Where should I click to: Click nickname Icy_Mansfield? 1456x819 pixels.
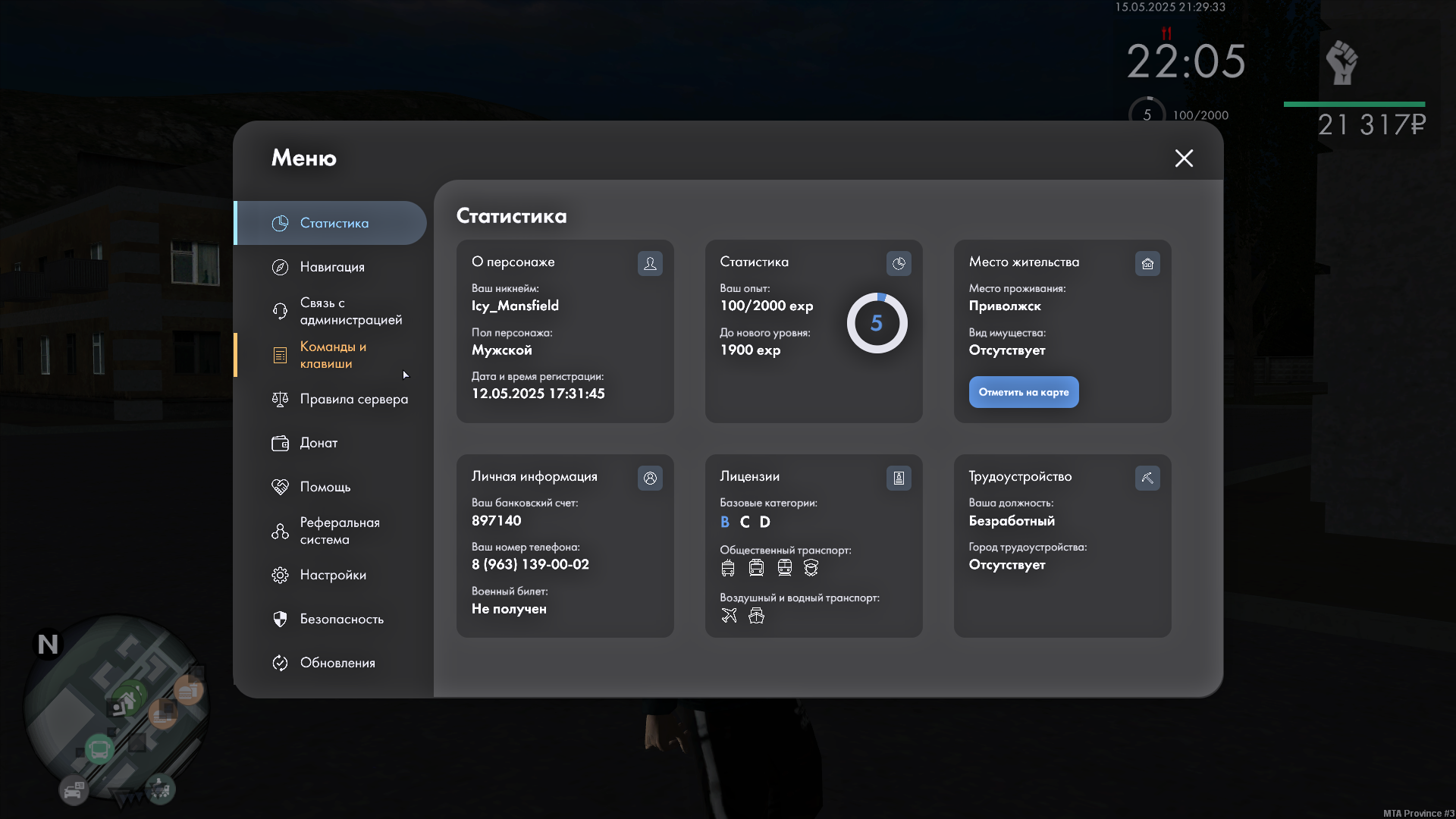point(515,306)
